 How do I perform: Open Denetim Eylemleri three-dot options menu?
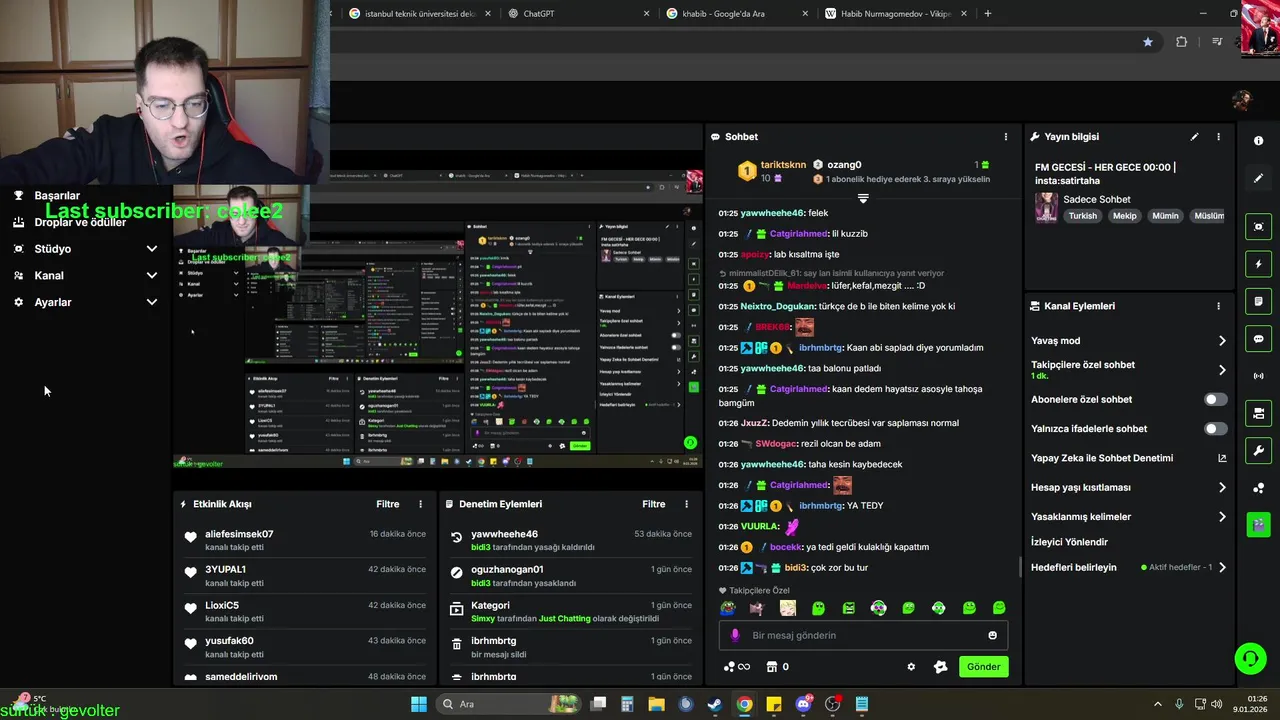686,504
